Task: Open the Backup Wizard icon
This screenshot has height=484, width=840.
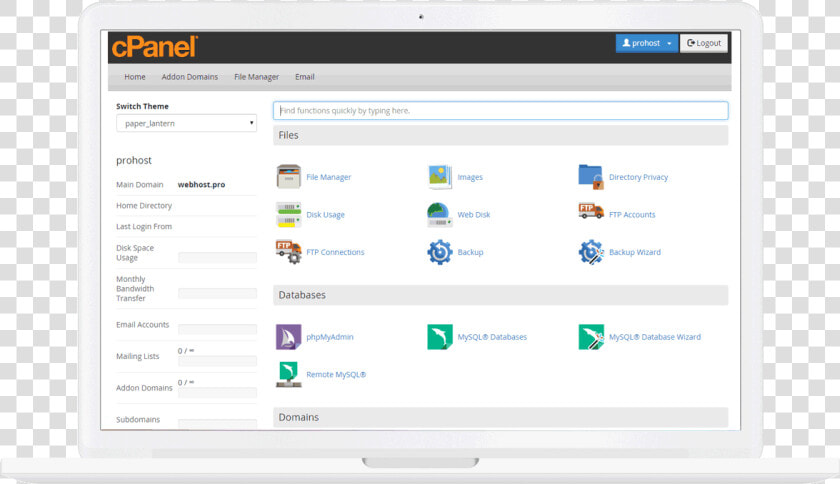Action: tap(591, 252)
